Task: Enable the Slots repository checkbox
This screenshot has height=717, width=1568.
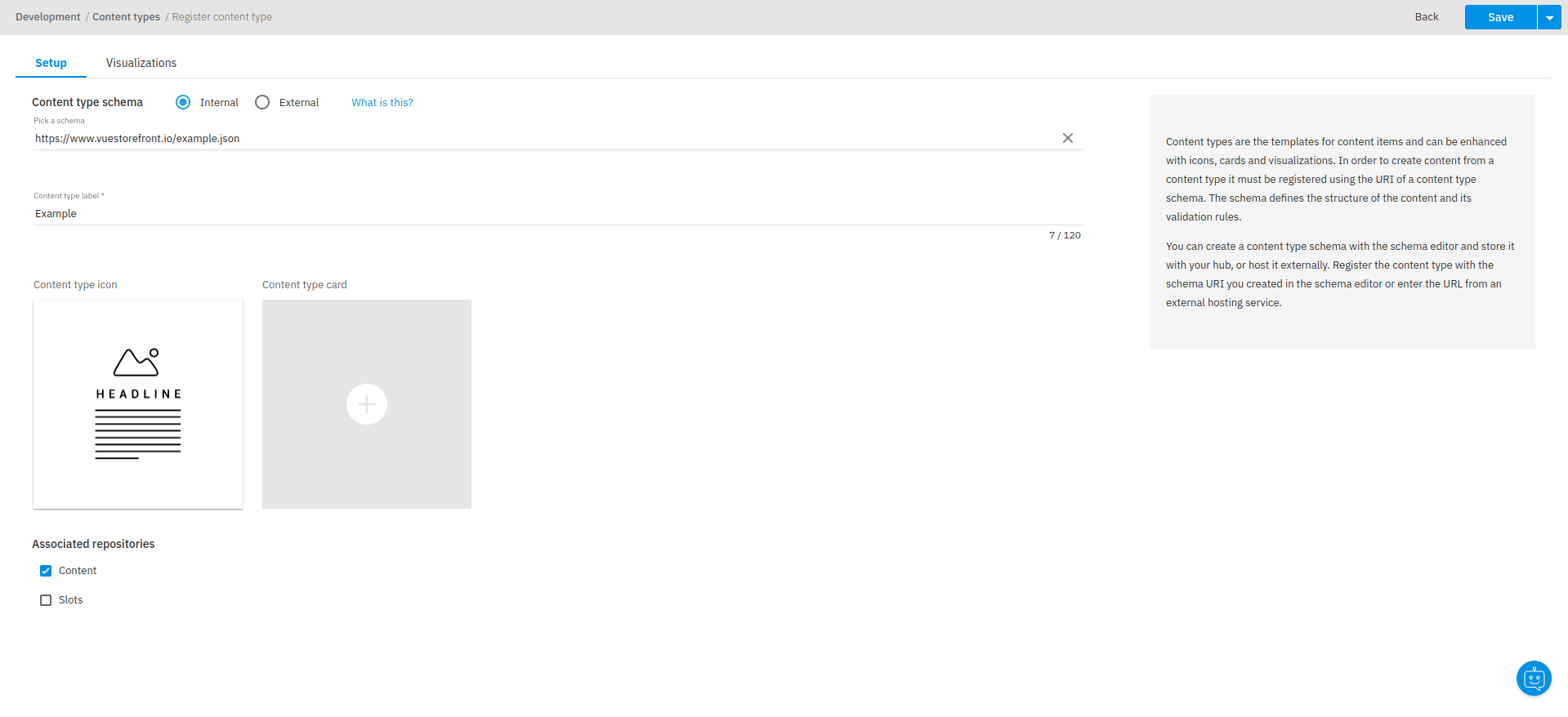Action: click(x=46, y=600)
